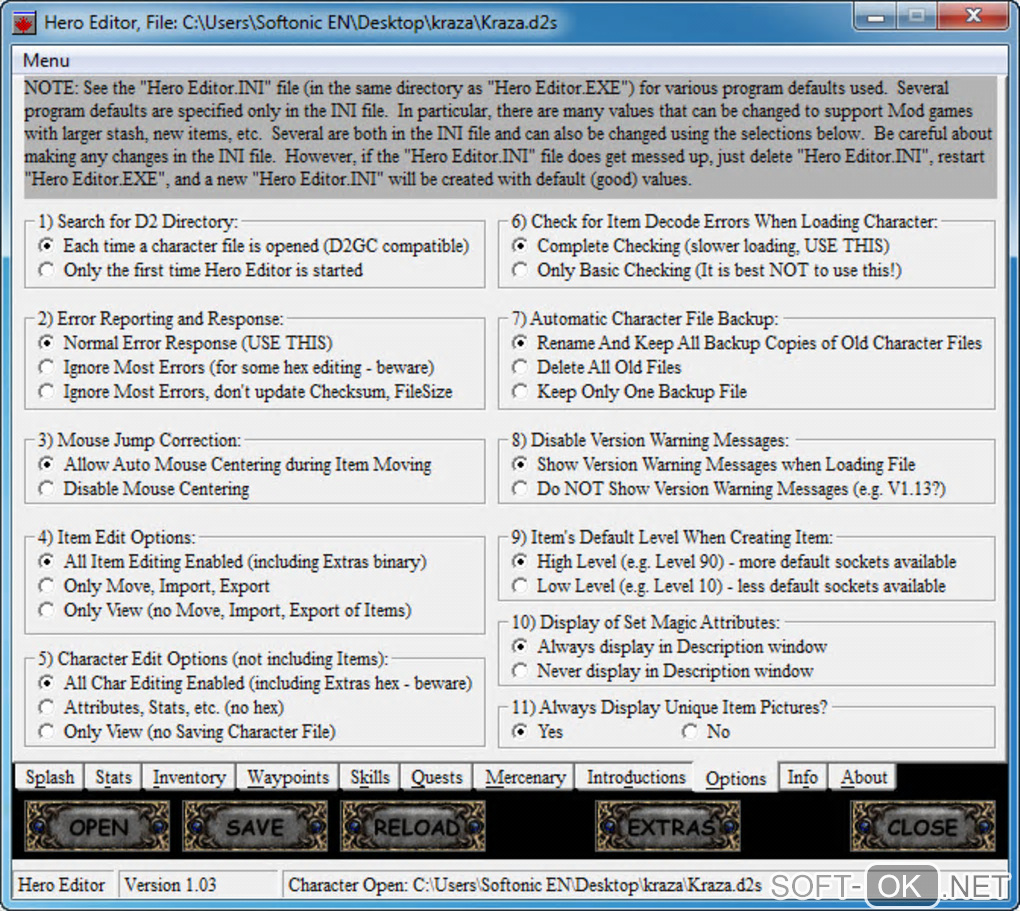Select 'Only View (no Move, Import, Export of Items)'
The width and height of the screenshot is (1020, 911).
pyautogui.click(x=225, y=610)
